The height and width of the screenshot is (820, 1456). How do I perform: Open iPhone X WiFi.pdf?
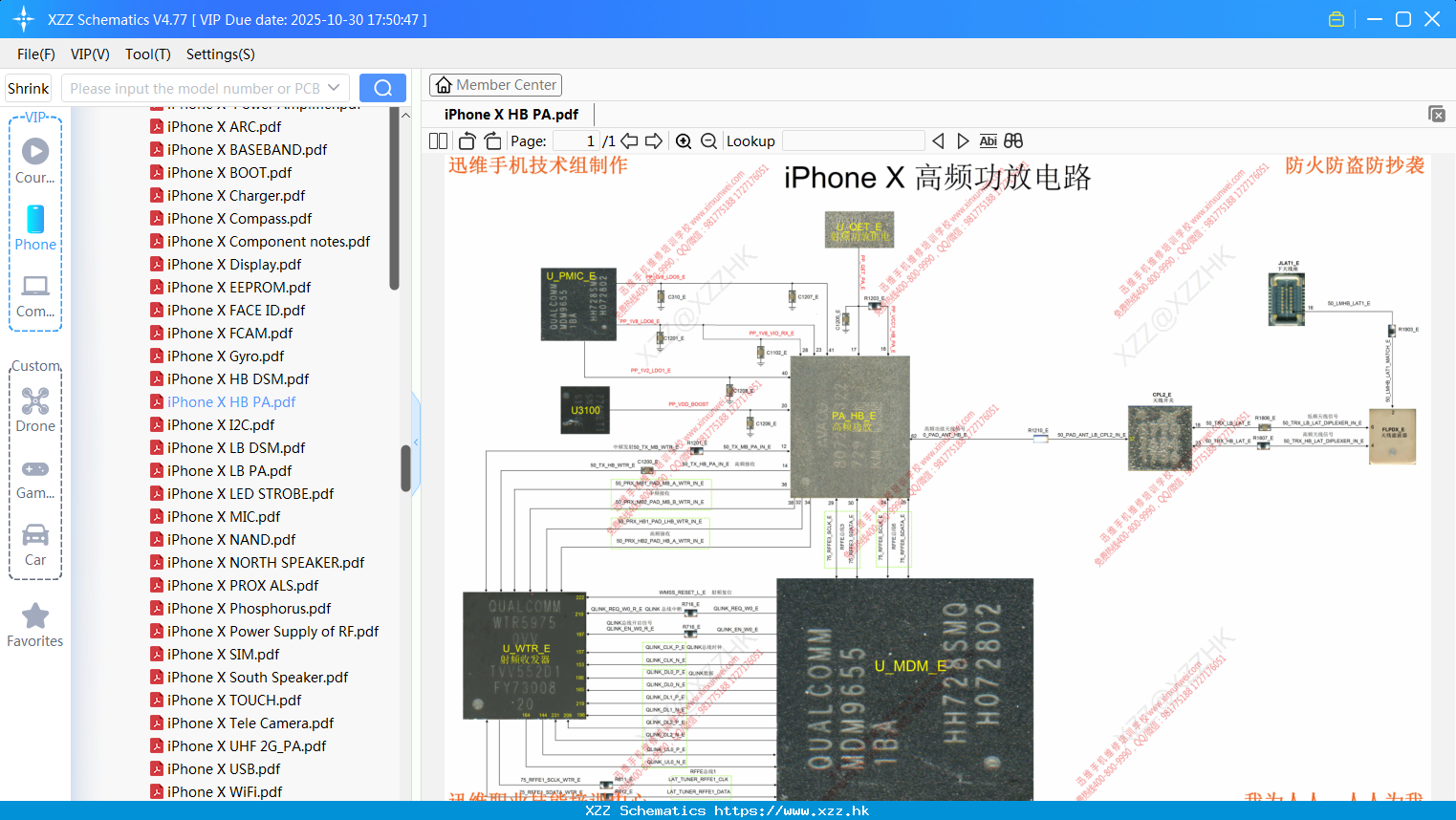click(225, 791)
